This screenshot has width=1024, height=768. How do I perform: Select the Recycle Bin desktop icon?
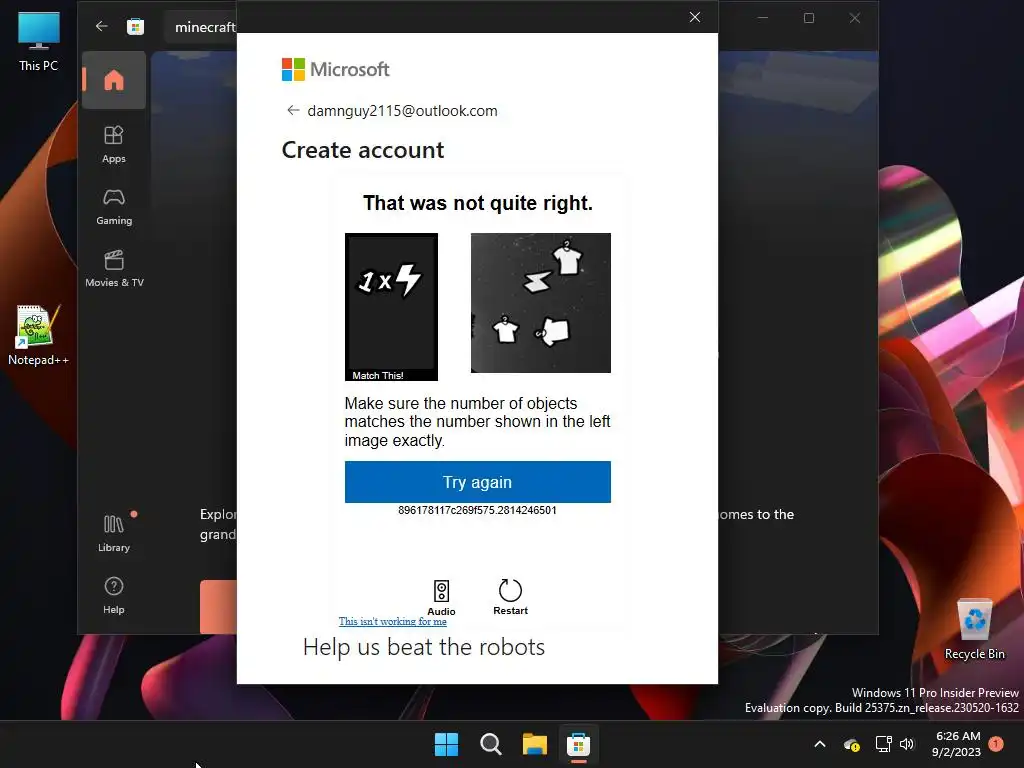coord(974,629)
